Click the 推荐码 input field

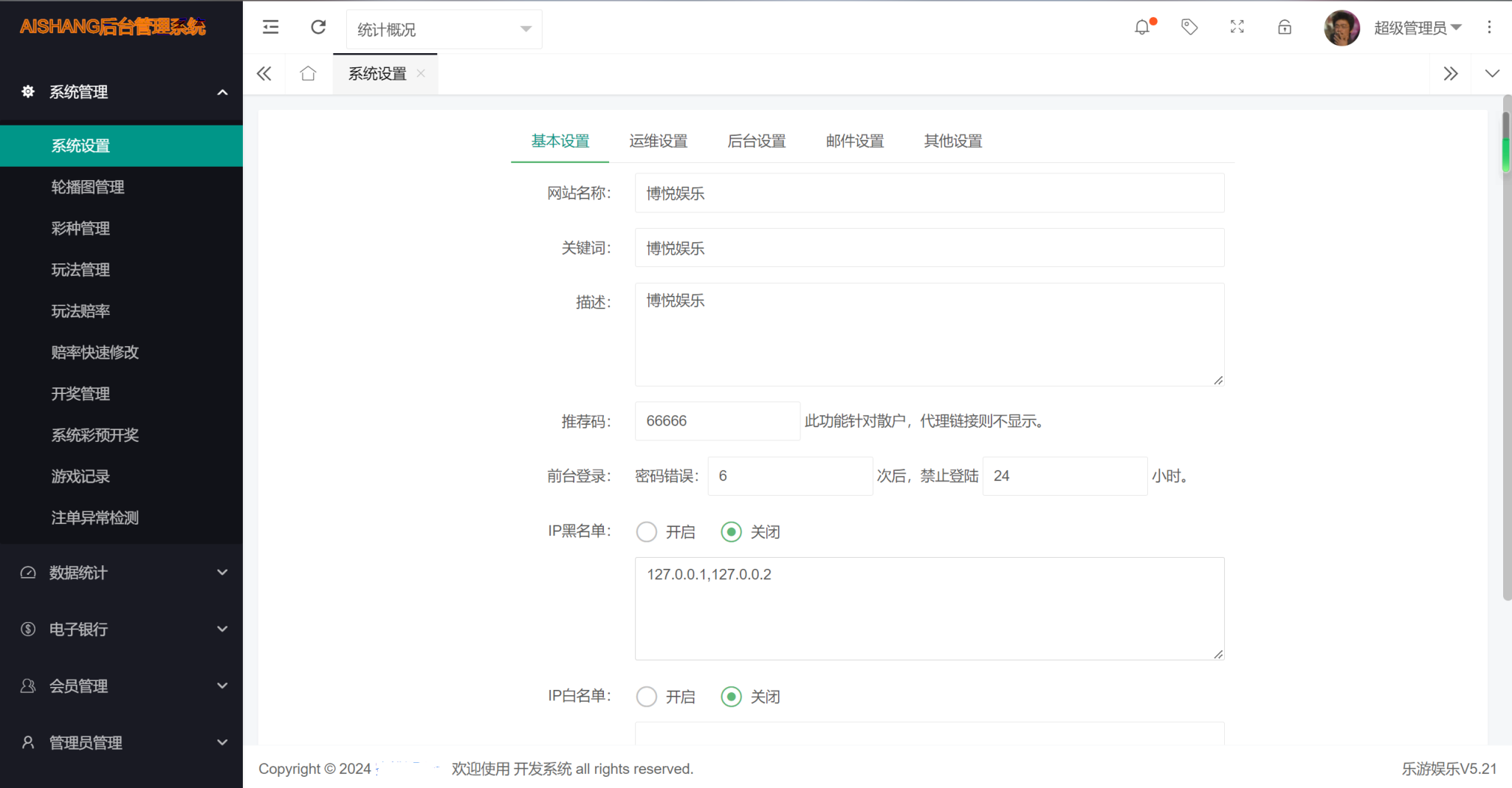pos(717,421)
